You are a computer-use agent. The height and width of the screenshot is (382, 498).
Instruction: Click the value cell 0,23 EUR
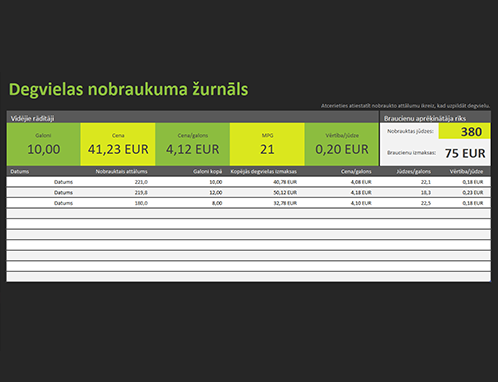coord(473,193)
